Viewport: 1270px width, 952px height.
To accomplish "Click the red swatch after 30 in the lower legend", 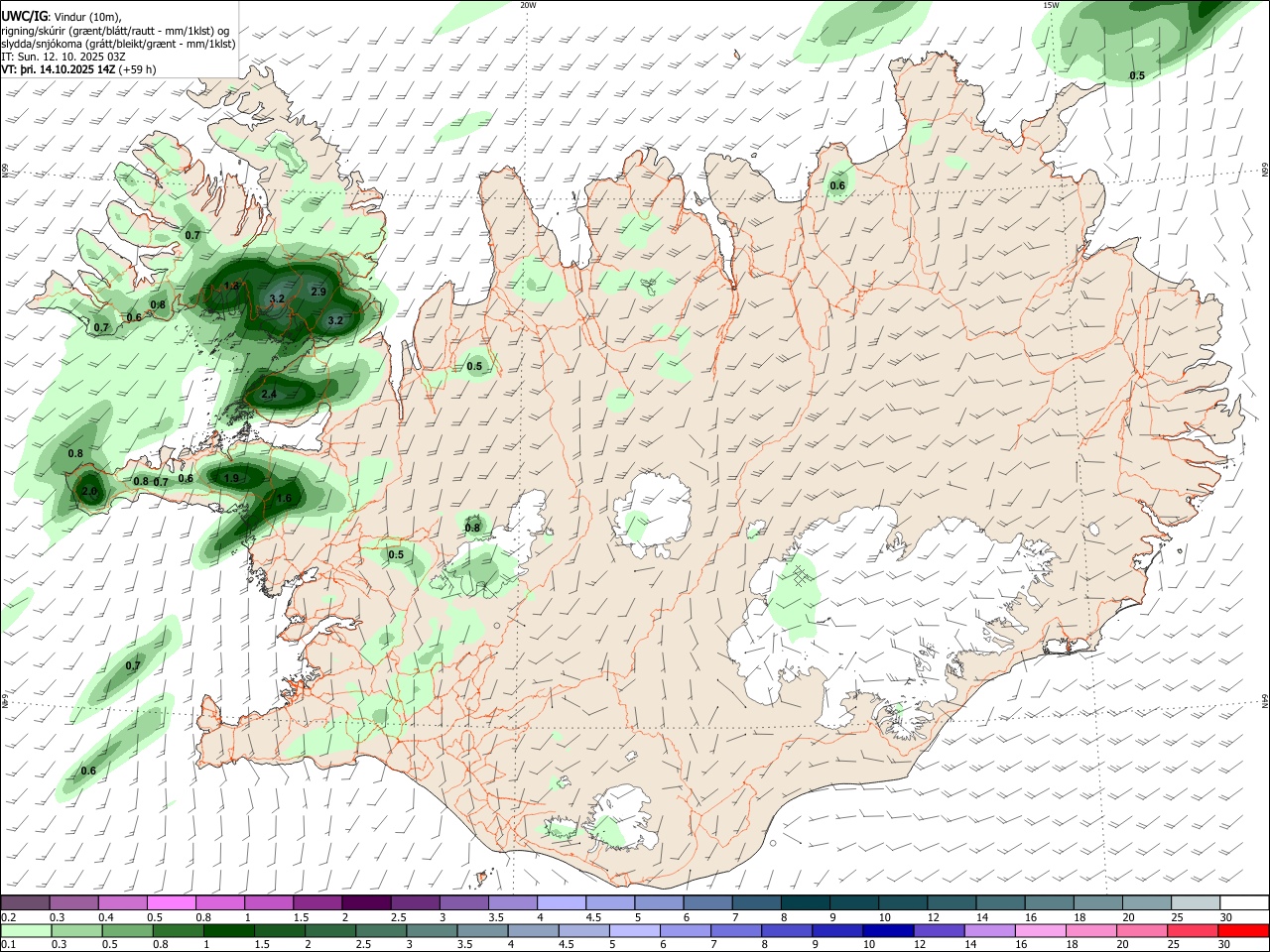I will [1244, 930].
